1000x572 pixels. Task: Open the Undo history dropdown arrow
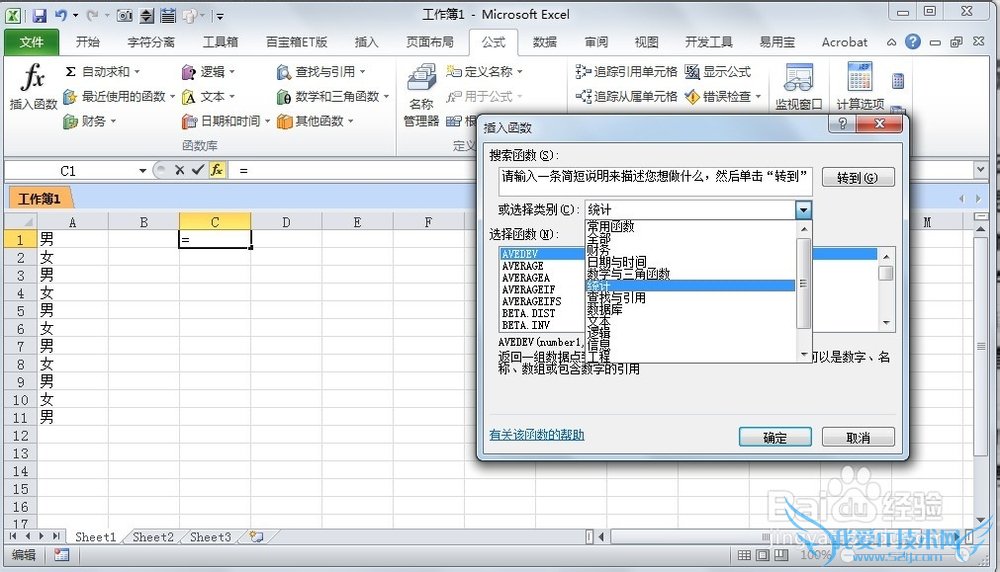[x=75, y=15]
